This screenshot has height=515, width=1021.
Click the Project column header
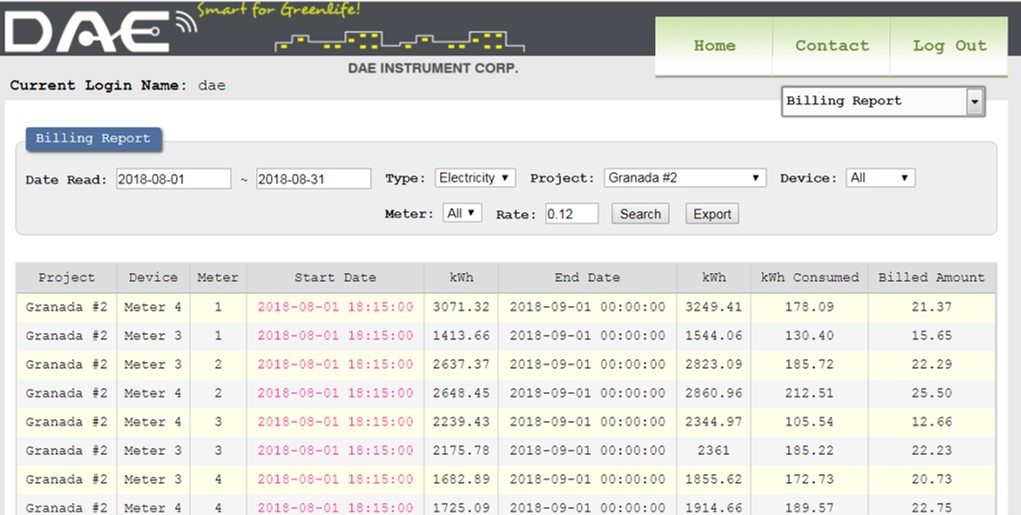pyautogui.click(x=66, y=277)
